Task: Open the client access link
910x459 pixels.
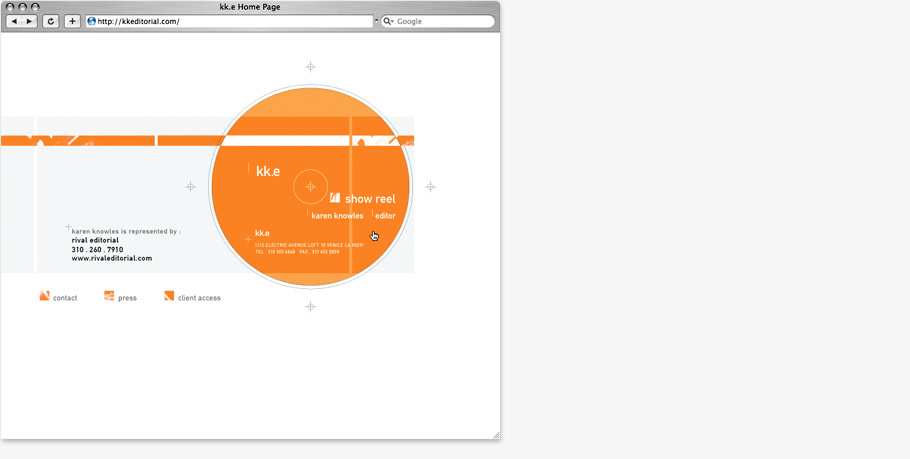Action: [199, 298]
